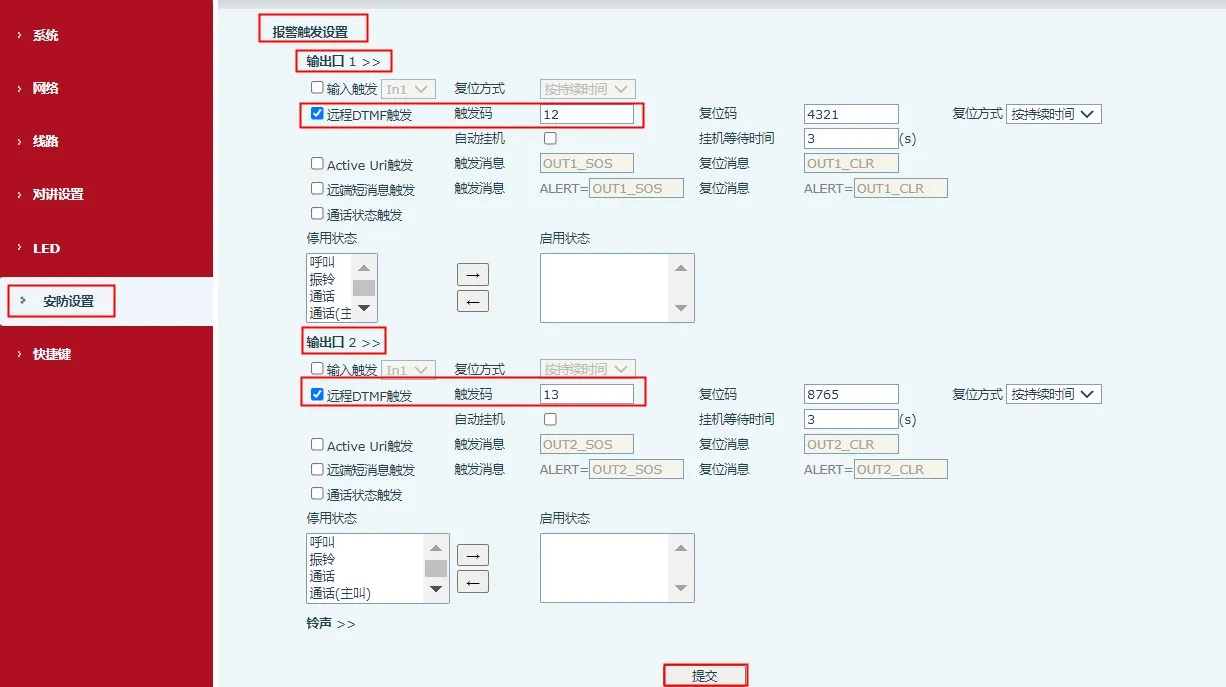Click 触发码 field containing 12
This screenshot has width=1226, height=687.
[586, 115]
